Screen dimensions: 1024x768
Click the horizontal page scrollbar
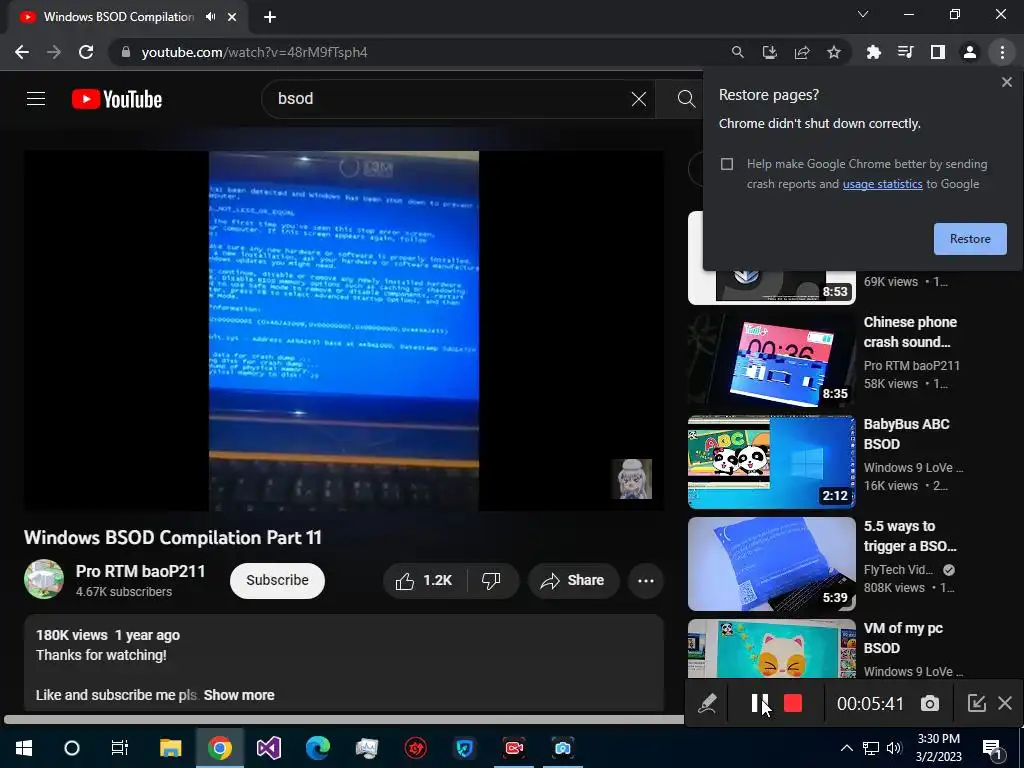click(344, 720)
